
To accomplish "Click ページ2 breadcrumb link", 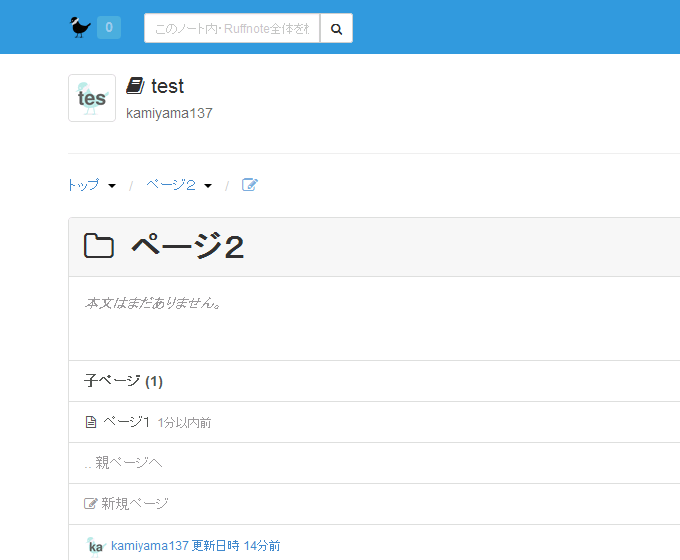I will 170,185.
